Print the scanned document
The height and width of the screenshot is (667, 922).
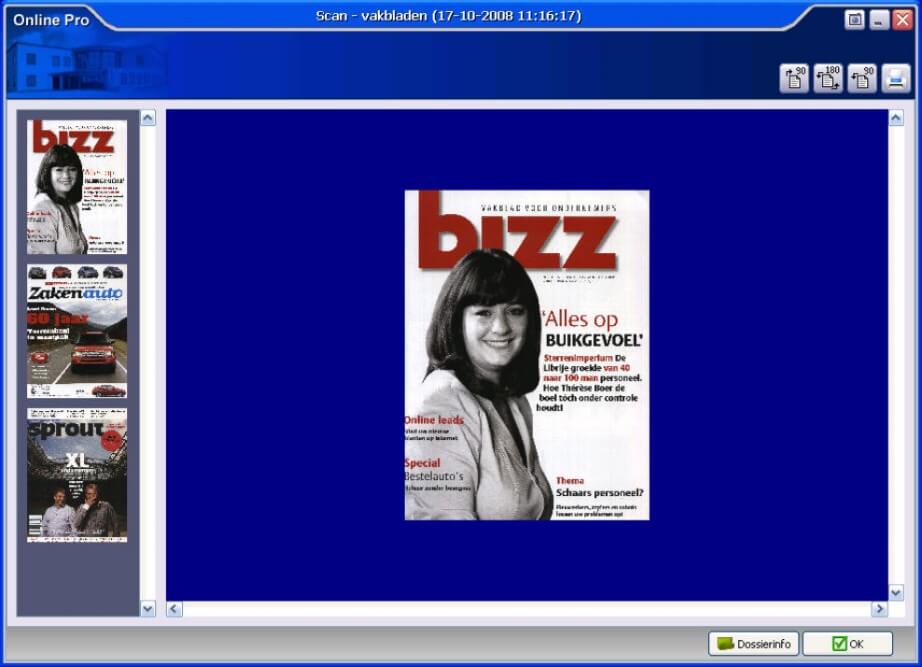[x=895, y=78]
